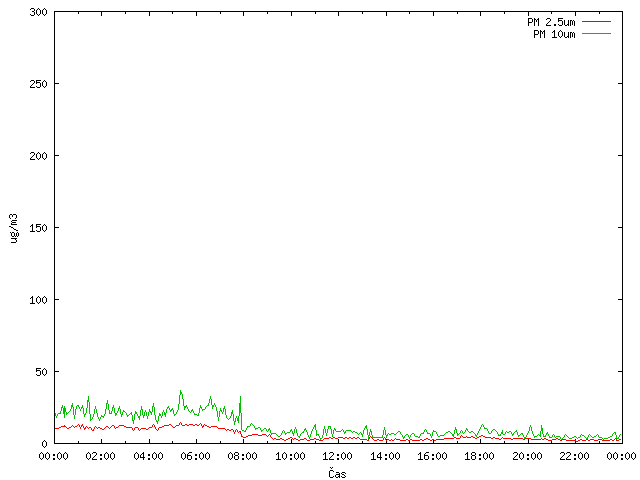Click the 'PM 10um' legend label
The image size is (640, 480).
[x=554, y=34]
